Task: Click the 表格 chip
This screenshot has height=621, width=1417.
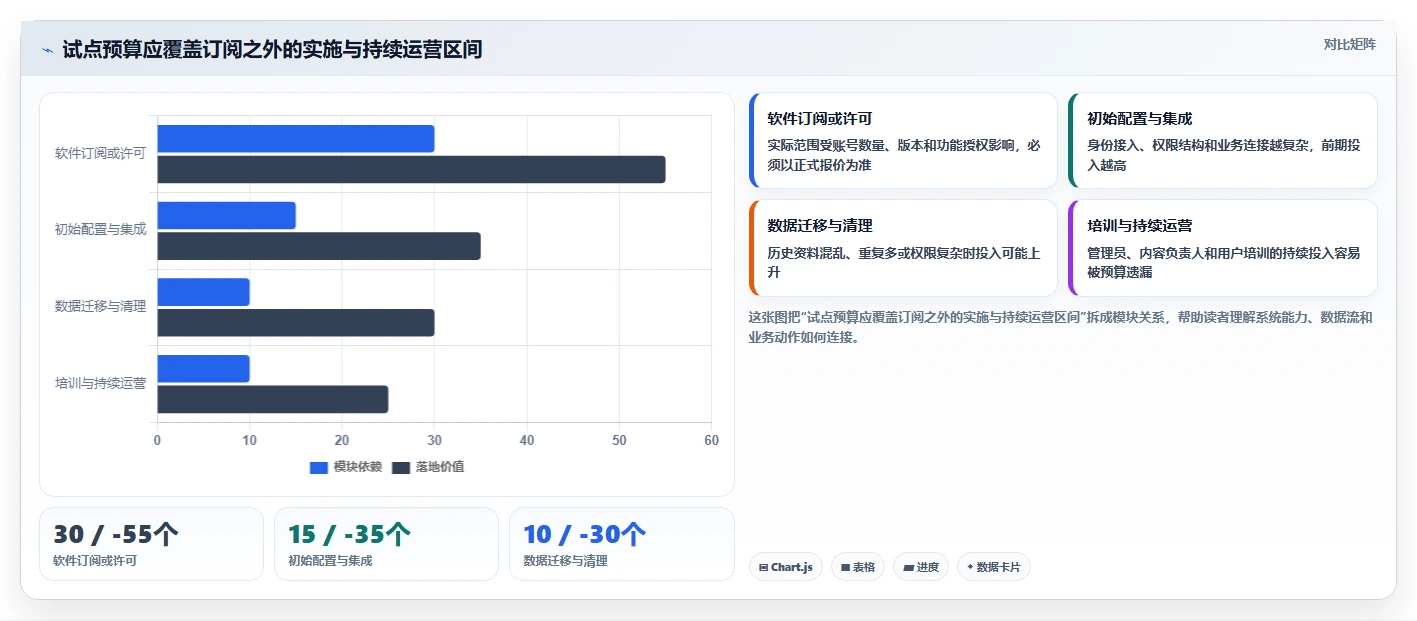Action: click(x=858, y=567)
